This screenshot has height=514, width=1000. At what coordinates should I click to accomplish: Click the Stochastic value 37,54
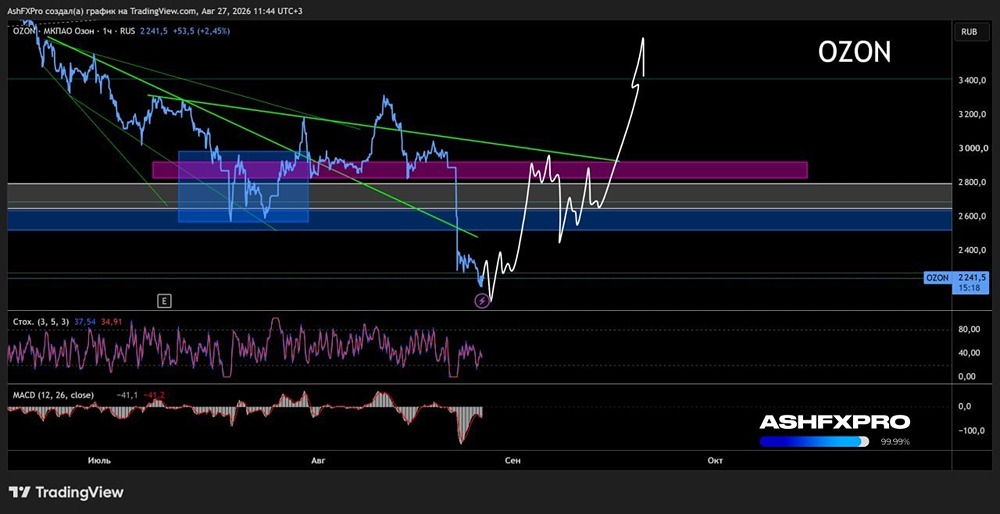pos(85,322)
